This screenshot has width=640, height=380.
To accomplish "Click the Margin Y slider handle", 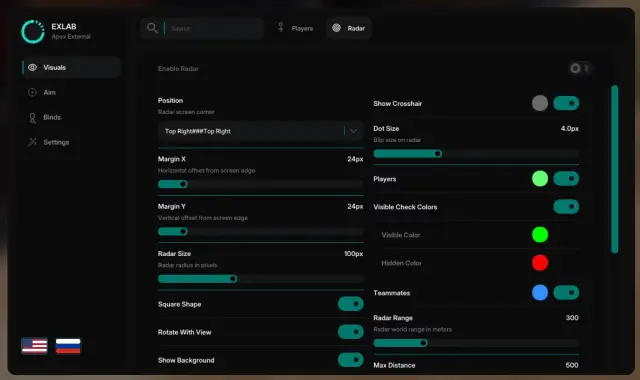I will (183, 231).
